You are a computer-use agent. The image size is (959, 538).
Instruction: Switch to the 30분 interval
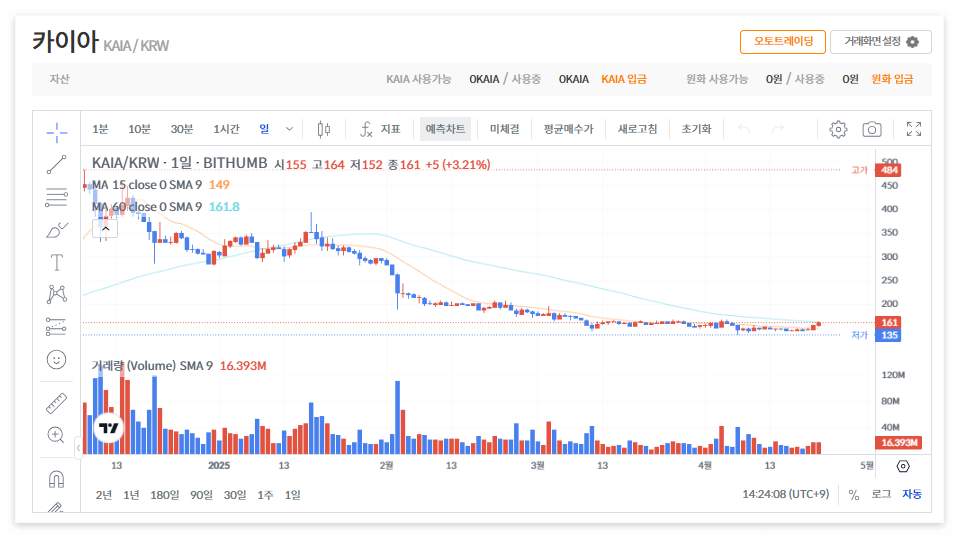tap(182, 129)
